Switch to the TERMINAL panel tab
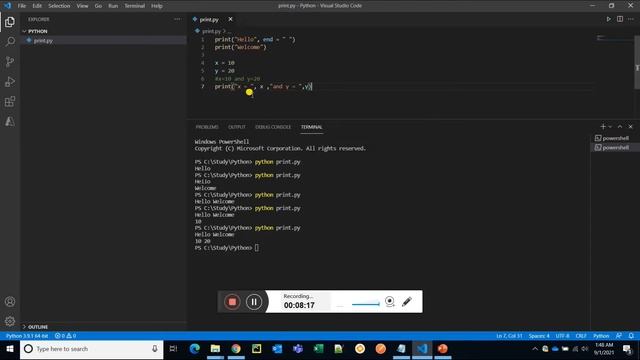 click(311, 127)
